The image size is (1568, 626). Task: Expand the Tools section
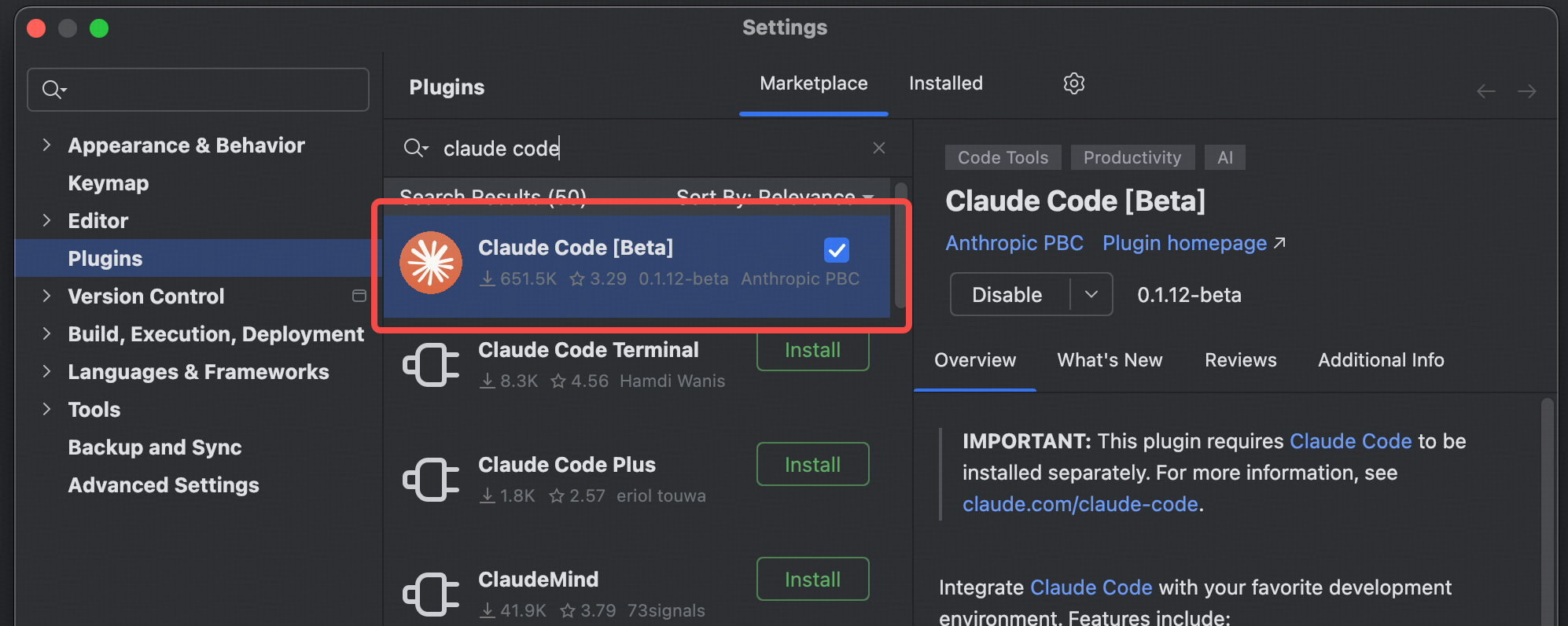(x=46, y=409)
